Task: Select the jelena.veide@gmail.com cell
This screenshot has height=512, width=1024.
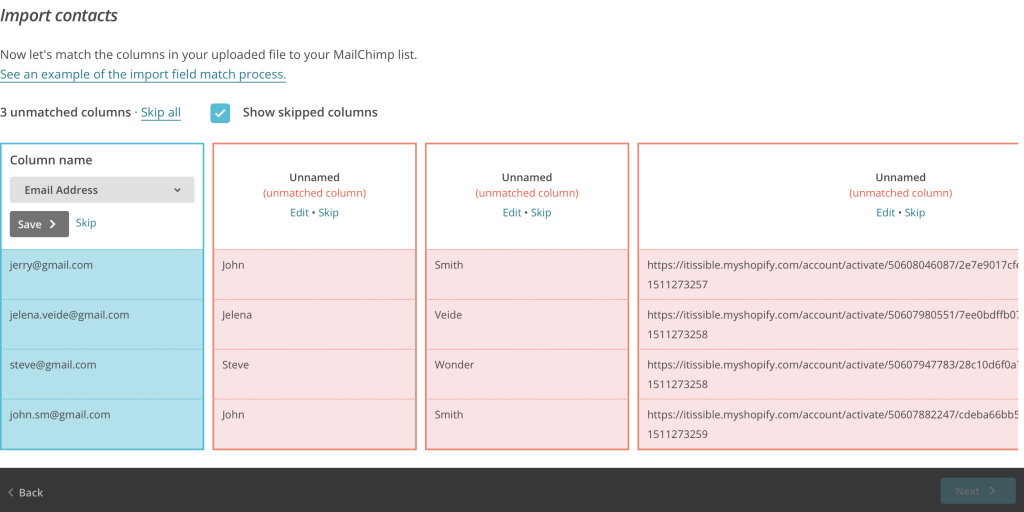Action: (70, 315)
